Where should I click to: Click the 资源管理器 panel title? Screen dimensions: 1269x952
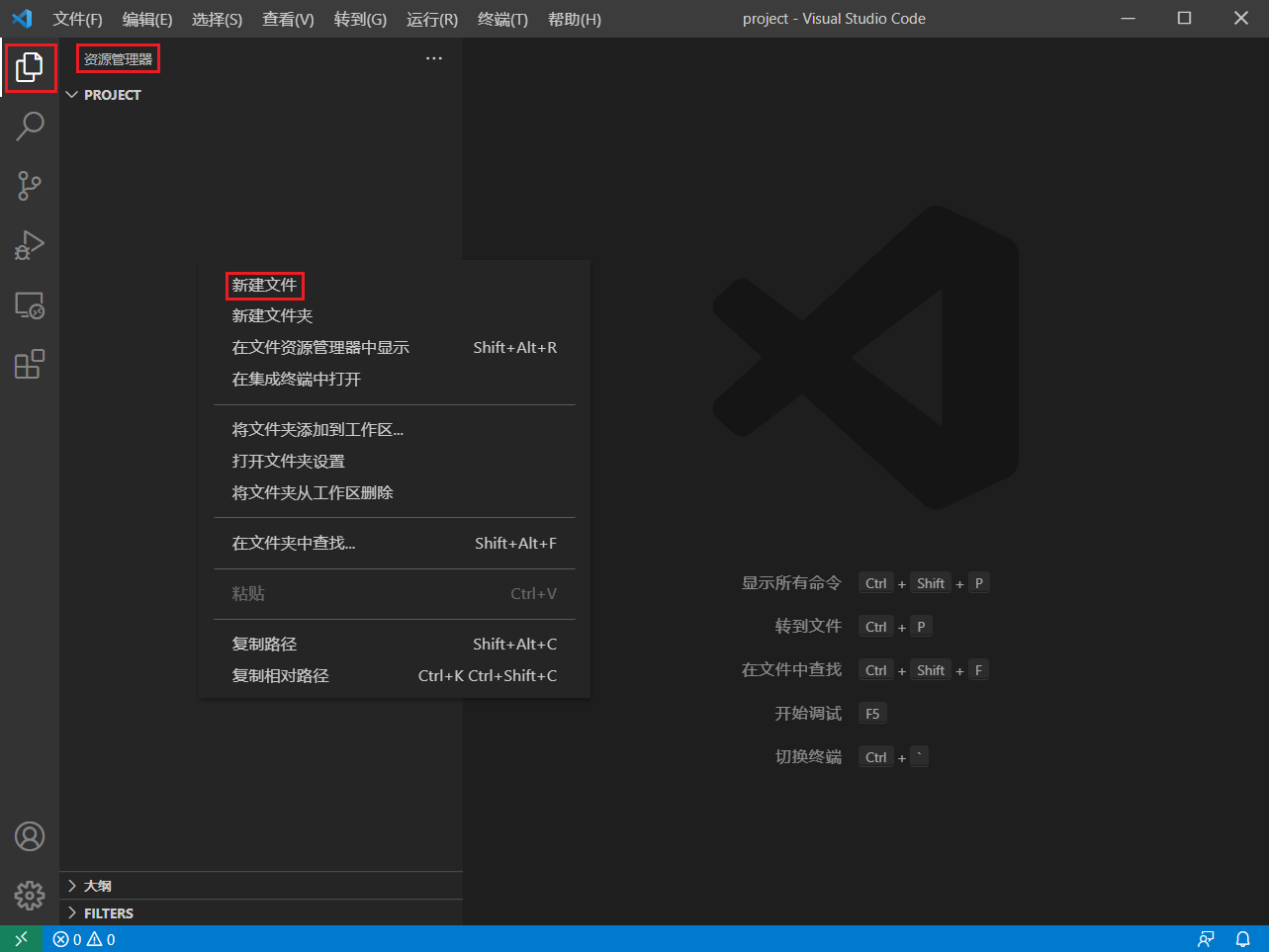(119, 59)
